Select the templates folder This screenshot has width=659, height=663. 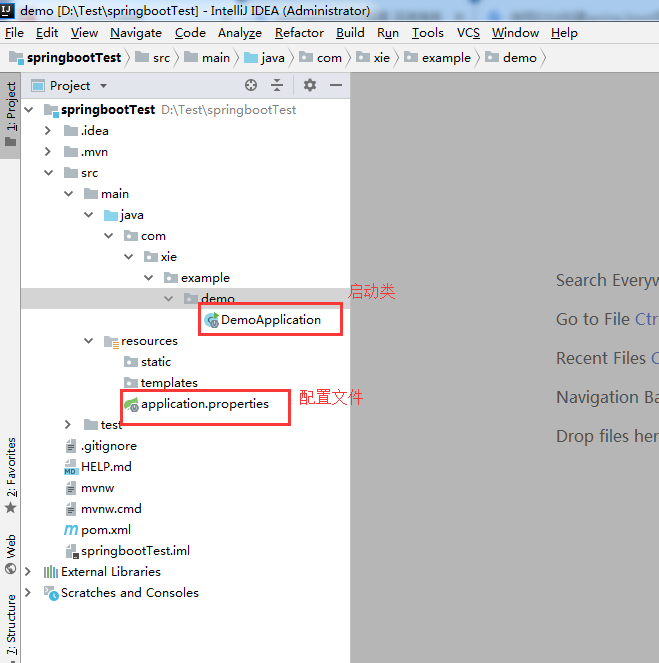pos(169,383)
